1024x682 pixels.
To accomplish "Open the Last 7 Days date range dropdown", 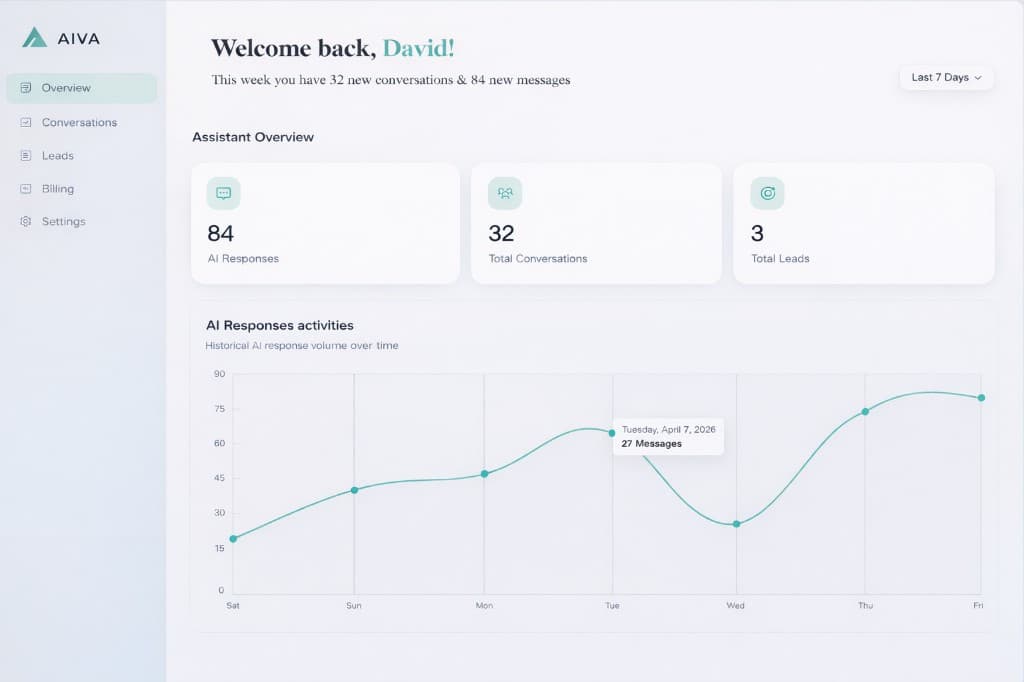I will [945, 77].
